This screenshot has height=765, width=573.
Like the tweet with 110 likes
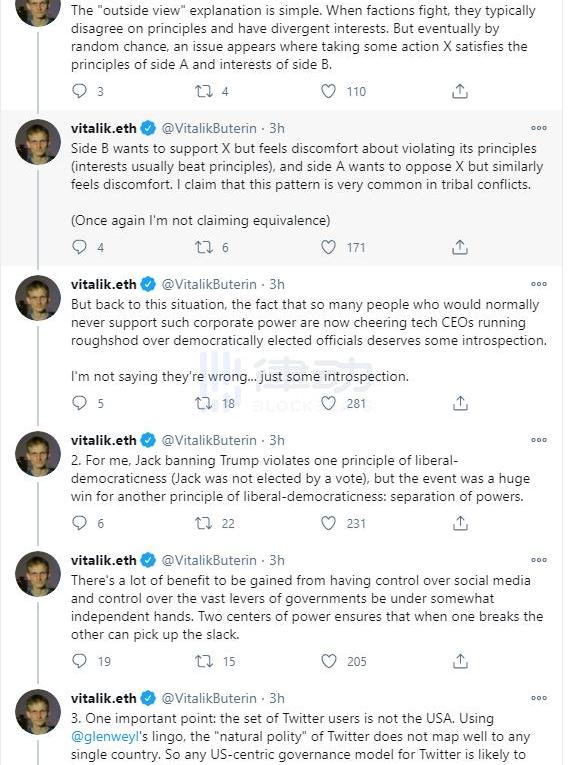coord(328,91)
